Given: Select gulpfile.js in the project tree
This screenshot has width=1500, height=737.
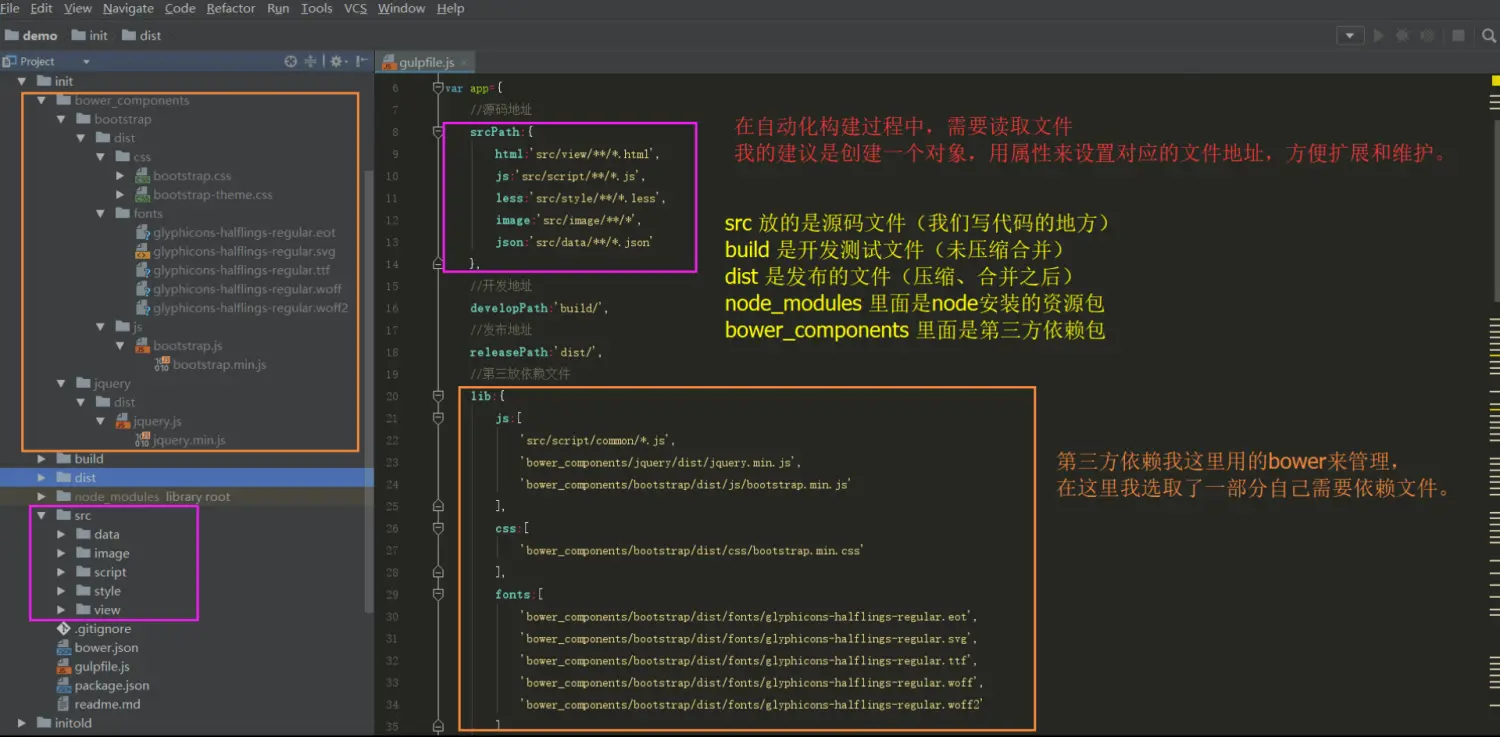Looking at the screenshot, I should [x=102, y=667].
